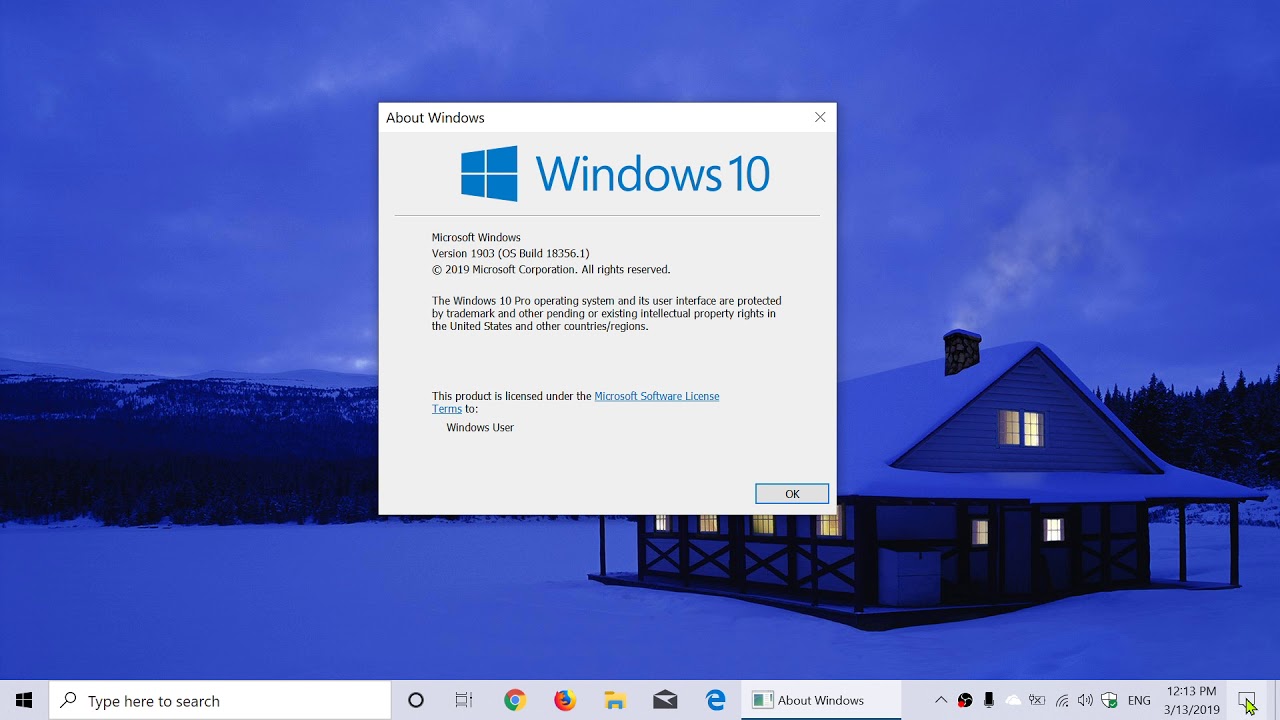Launch Microsoft Edge from the taskbar
The width and height of the screenshot is (1280, 720).
716,700
